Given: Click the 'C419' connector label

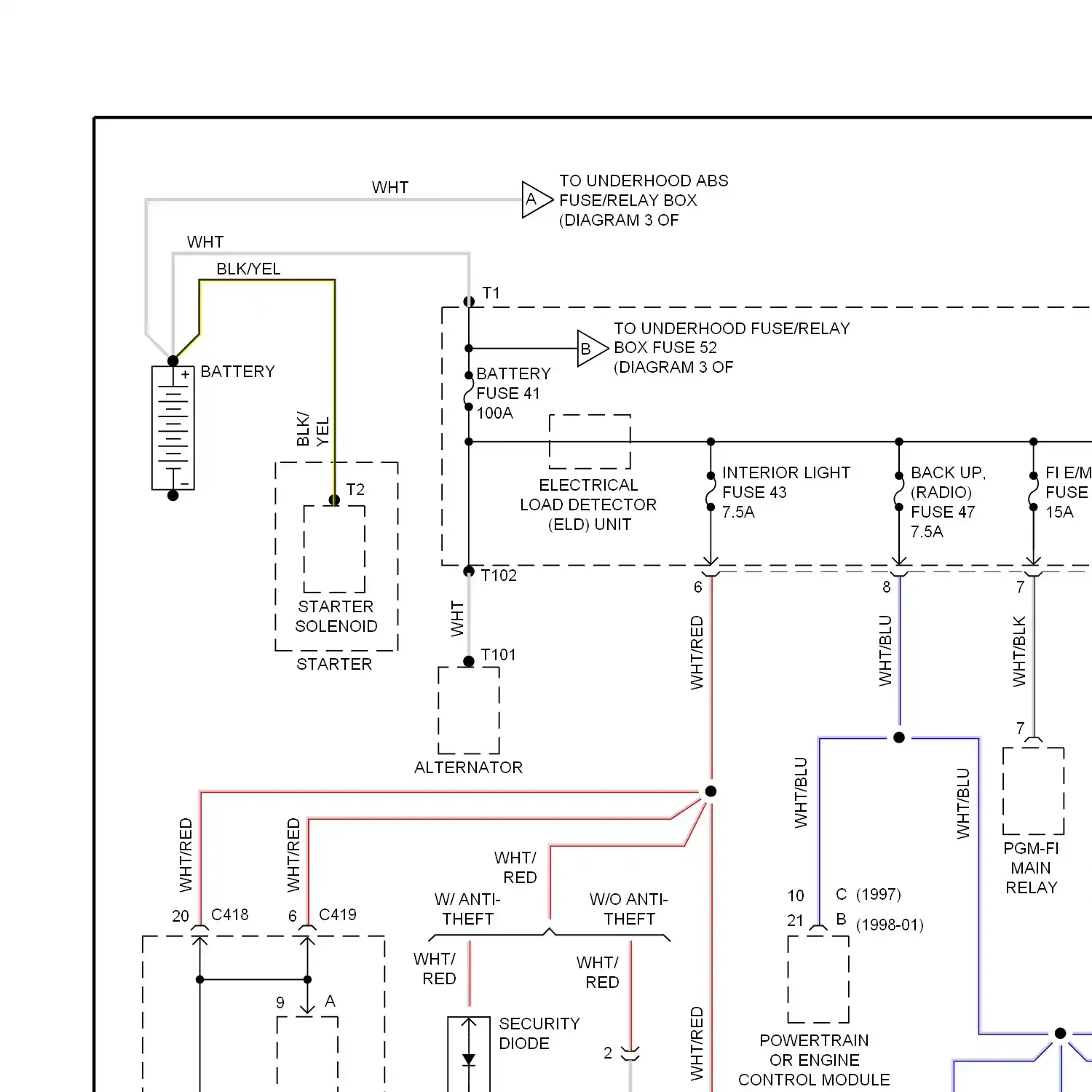Looking at the screenshot, I should tap(338, 914).
